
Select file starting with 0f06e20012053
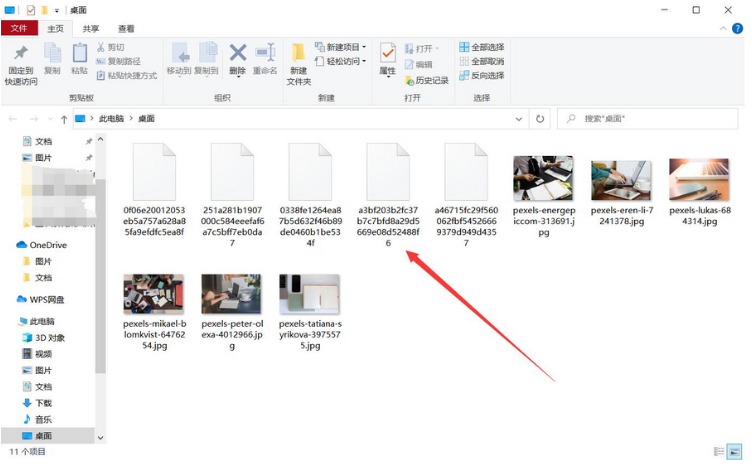(x=154, y=189)
